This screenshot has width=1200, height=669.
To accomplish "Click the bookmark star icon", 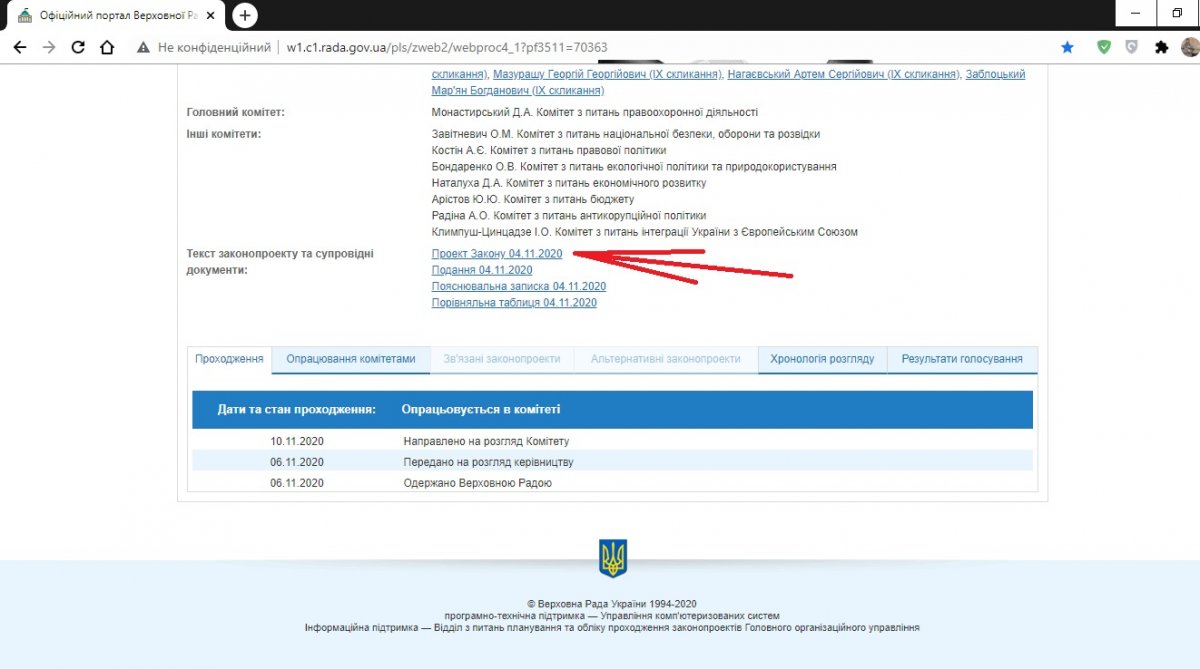I will click(x=1067, y=47).
